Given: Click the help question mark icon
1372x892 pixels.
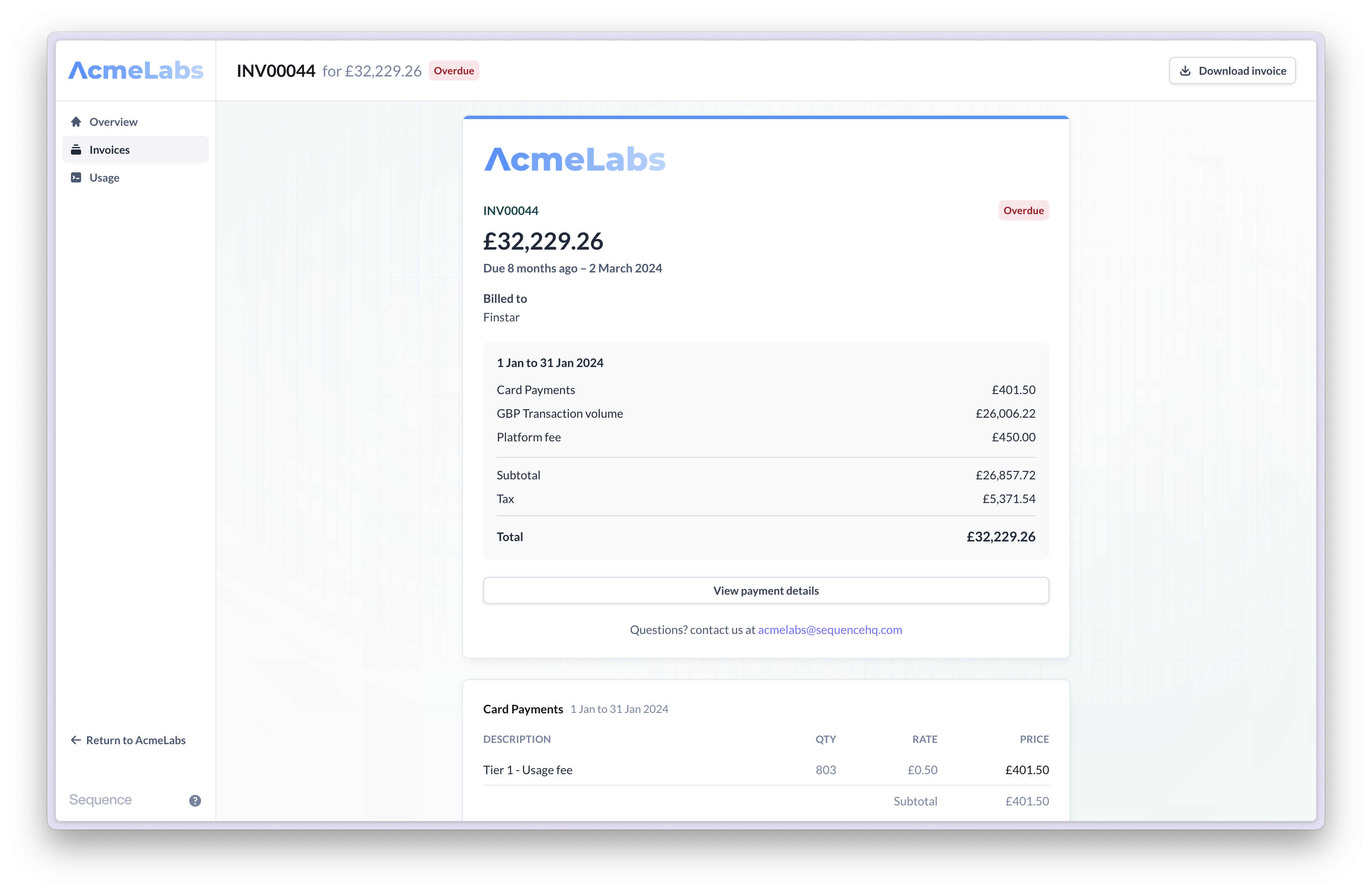Looking at the screenshot, I should click(x=195, y=800).
